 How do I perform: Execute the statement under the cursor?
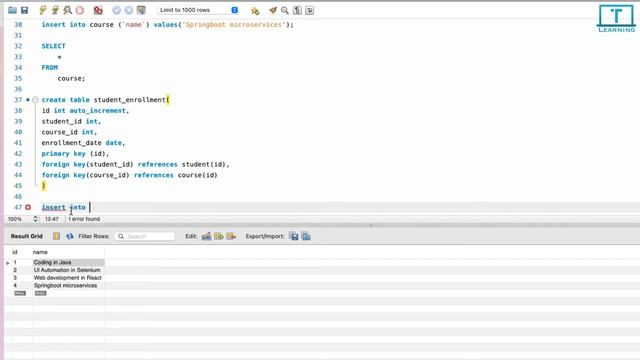click(55, 10)
